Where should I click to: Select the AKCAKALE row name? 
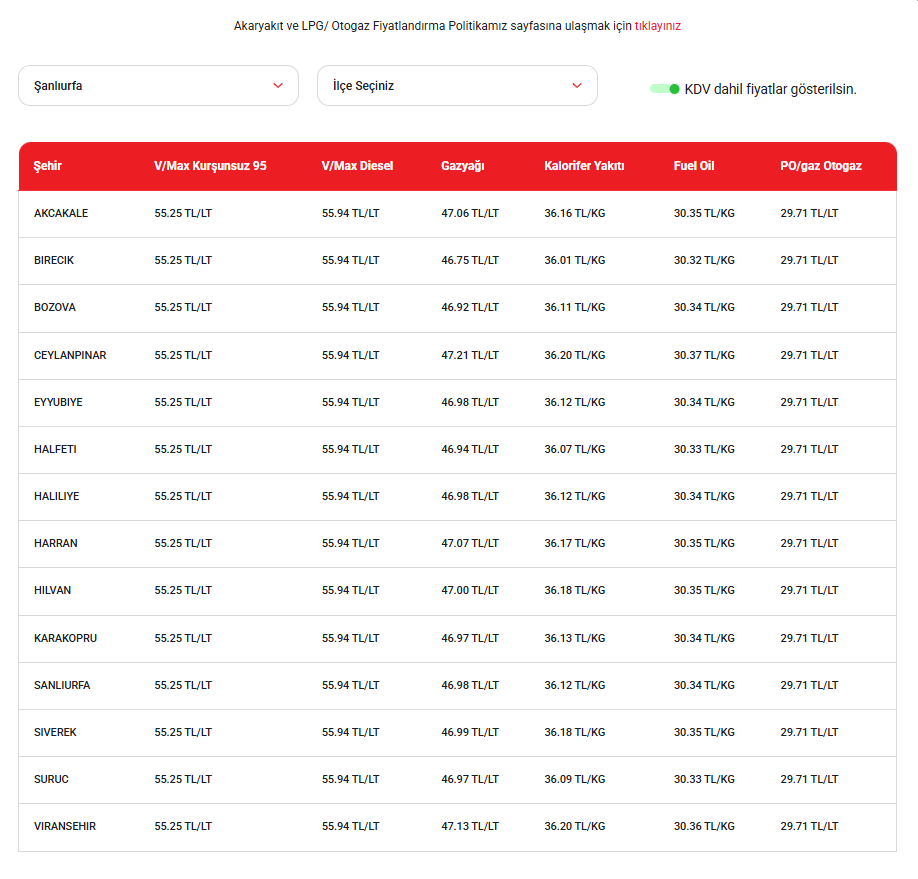pos(61,213)
